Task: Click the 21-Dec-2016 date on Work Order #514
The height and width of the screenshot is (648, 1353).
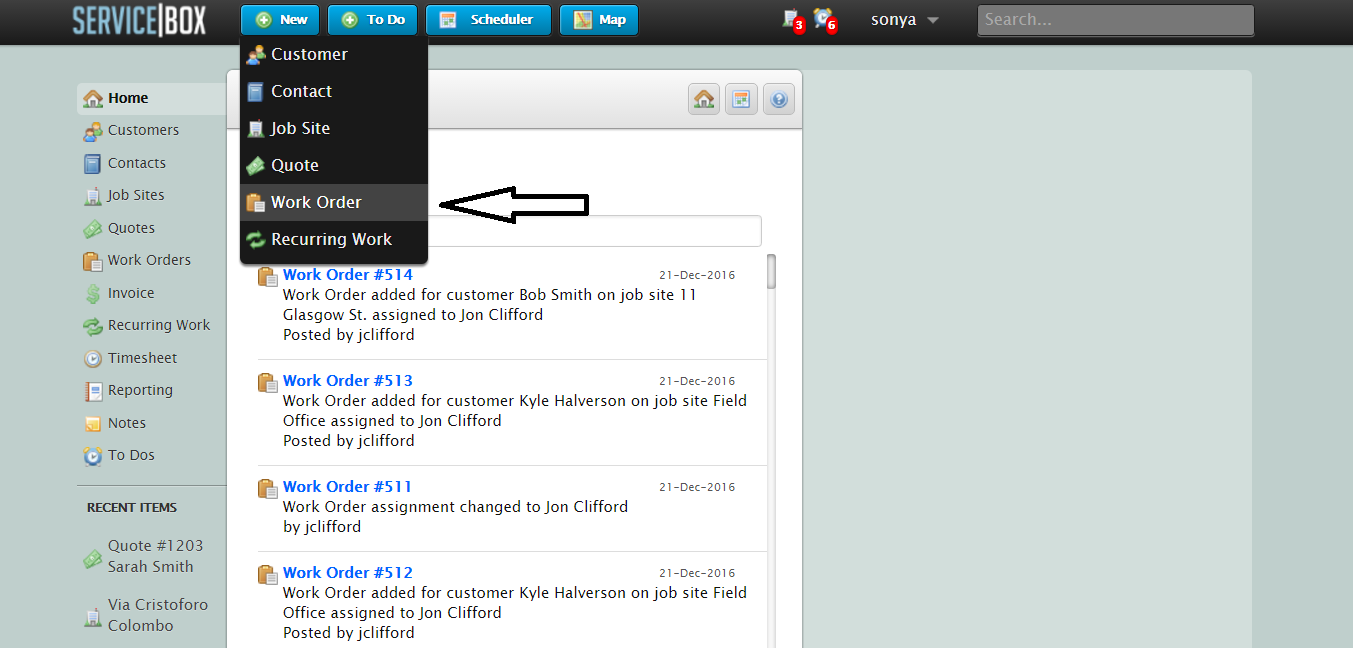Action: point(697,275)
